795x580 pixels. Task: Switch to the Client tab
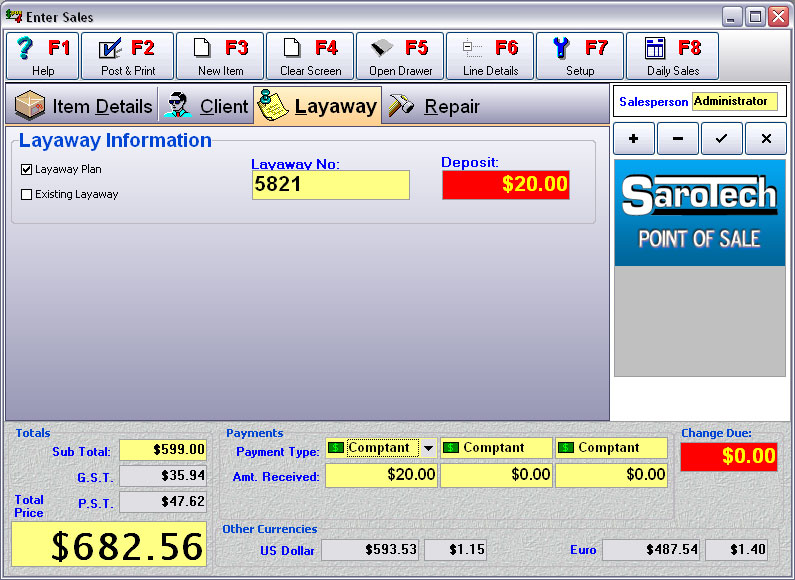coord(206,106)
